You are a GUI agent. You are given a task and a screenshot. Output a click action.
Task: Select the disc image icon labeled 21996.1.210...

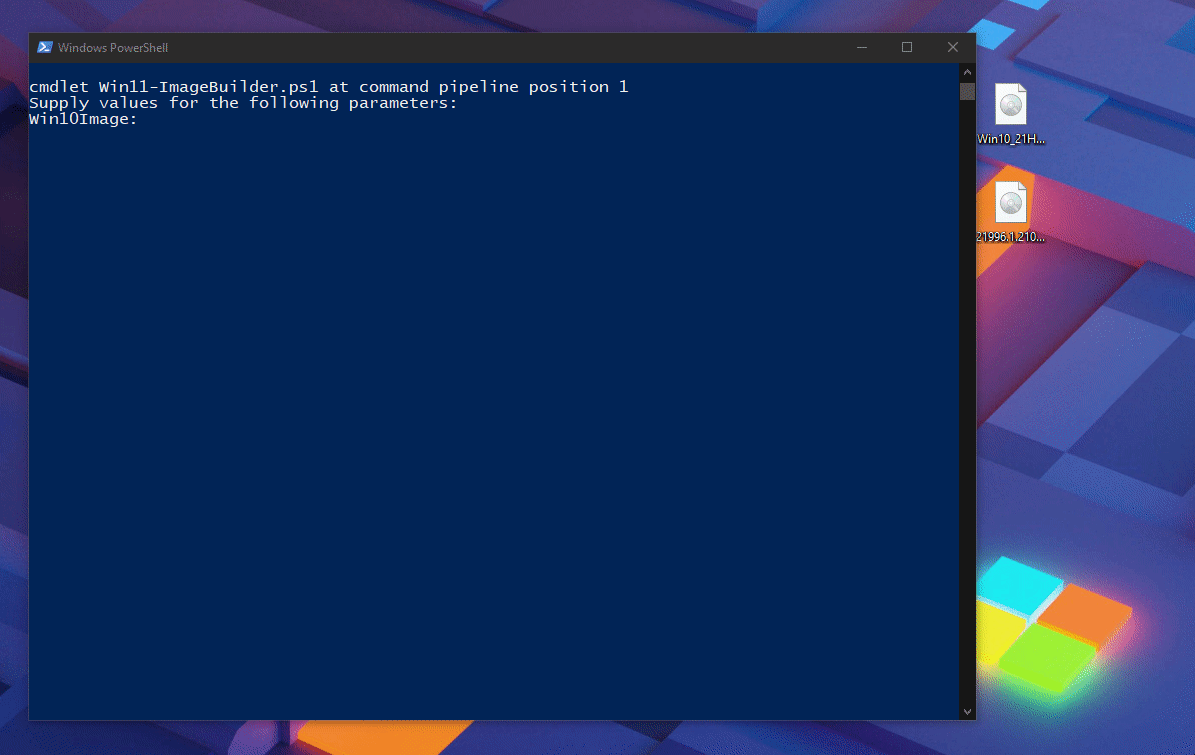(1010, 203)
